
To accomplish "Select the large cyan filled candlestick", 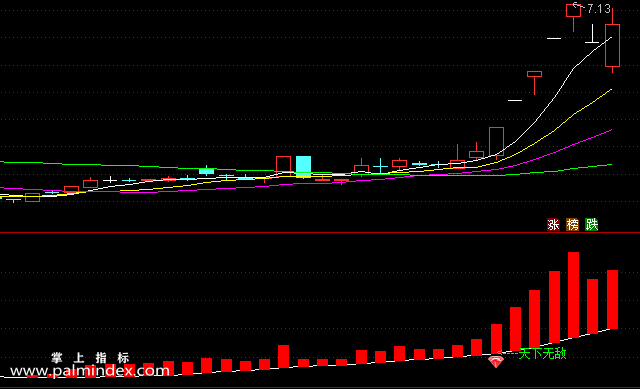I will pos(303,167).
